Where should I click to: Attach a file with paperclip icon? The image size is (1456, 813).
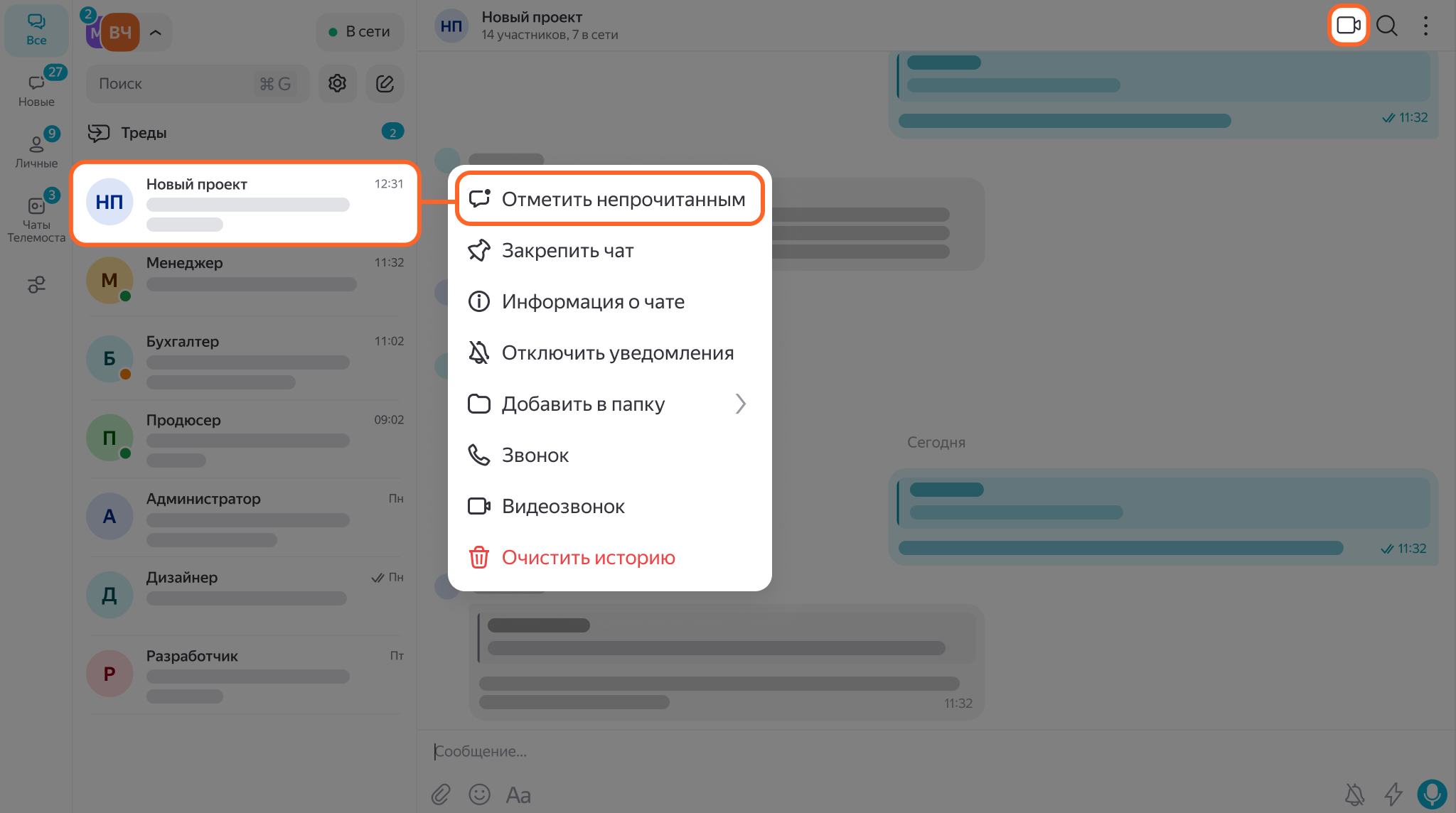point(441,794)
